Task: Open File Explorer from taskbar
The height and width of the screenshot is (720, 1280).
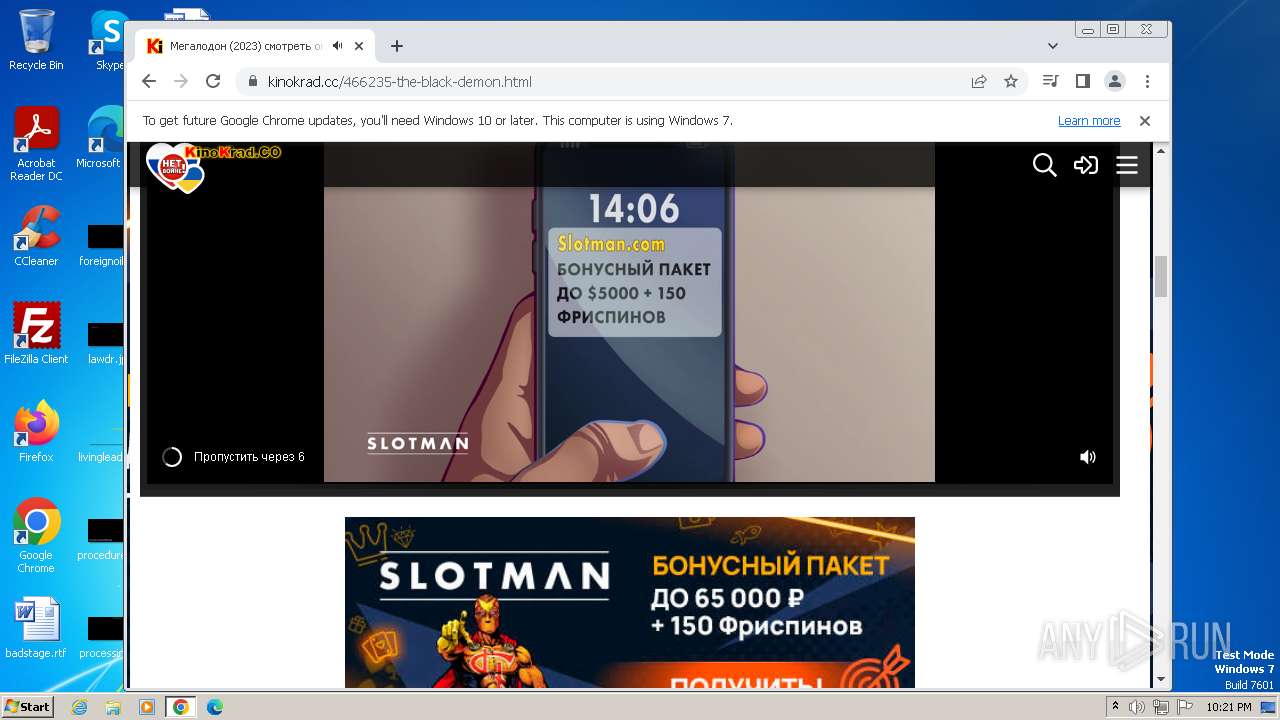Action: coord(113,707)
